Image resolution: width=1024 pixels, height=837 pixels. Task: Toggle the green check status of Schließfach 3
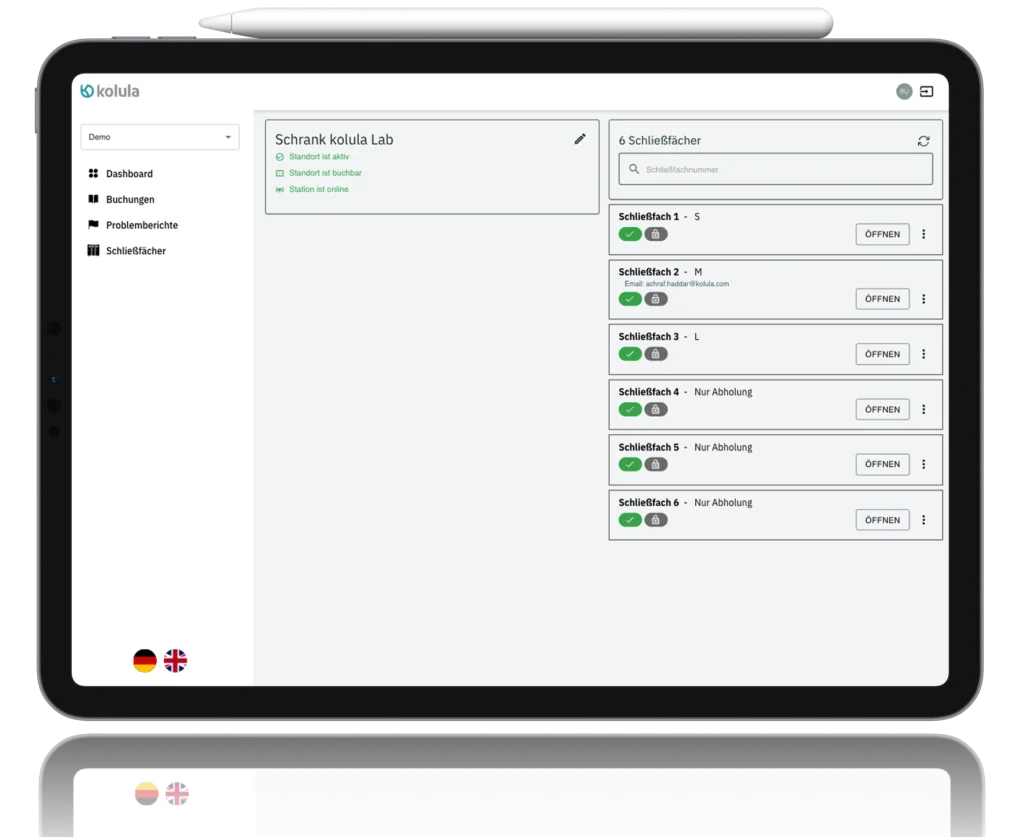(x=630, y=354)
